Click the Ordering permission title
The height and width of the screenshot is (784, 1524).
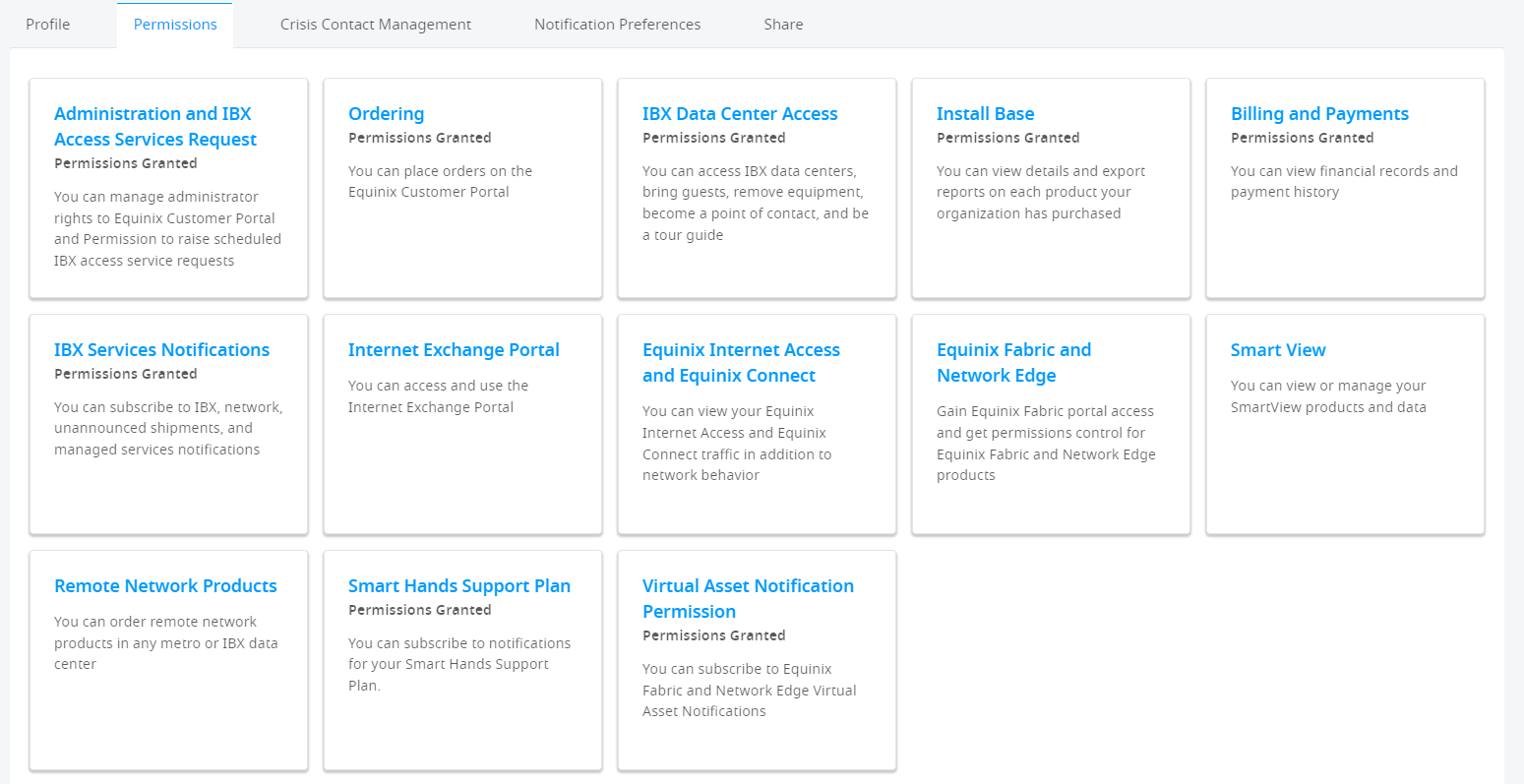[386, 114]
